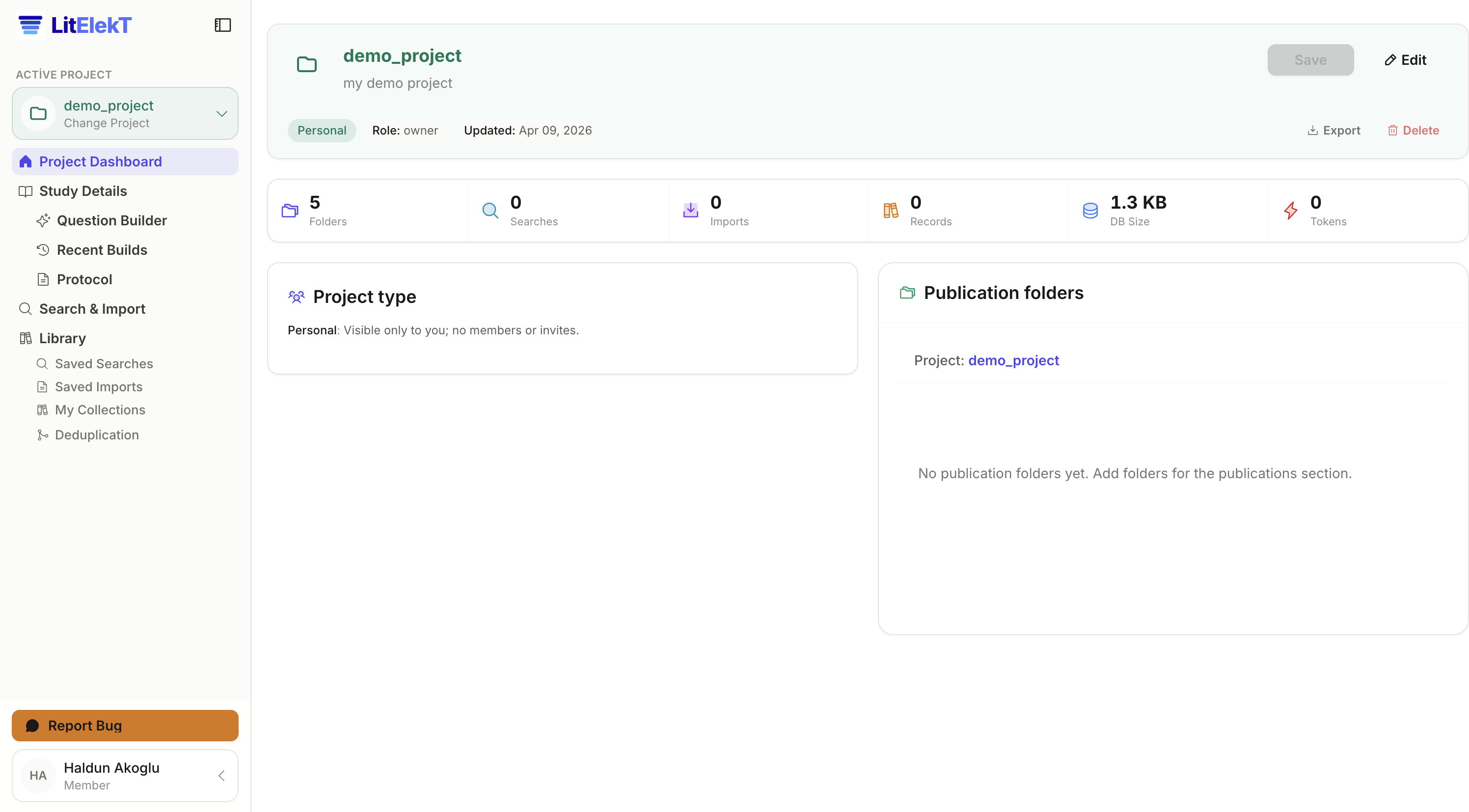Image resolution: width=1469 pixels, height=812 pixels.
Task: Click the Records books stat icon
Action: tap(890, 211)
